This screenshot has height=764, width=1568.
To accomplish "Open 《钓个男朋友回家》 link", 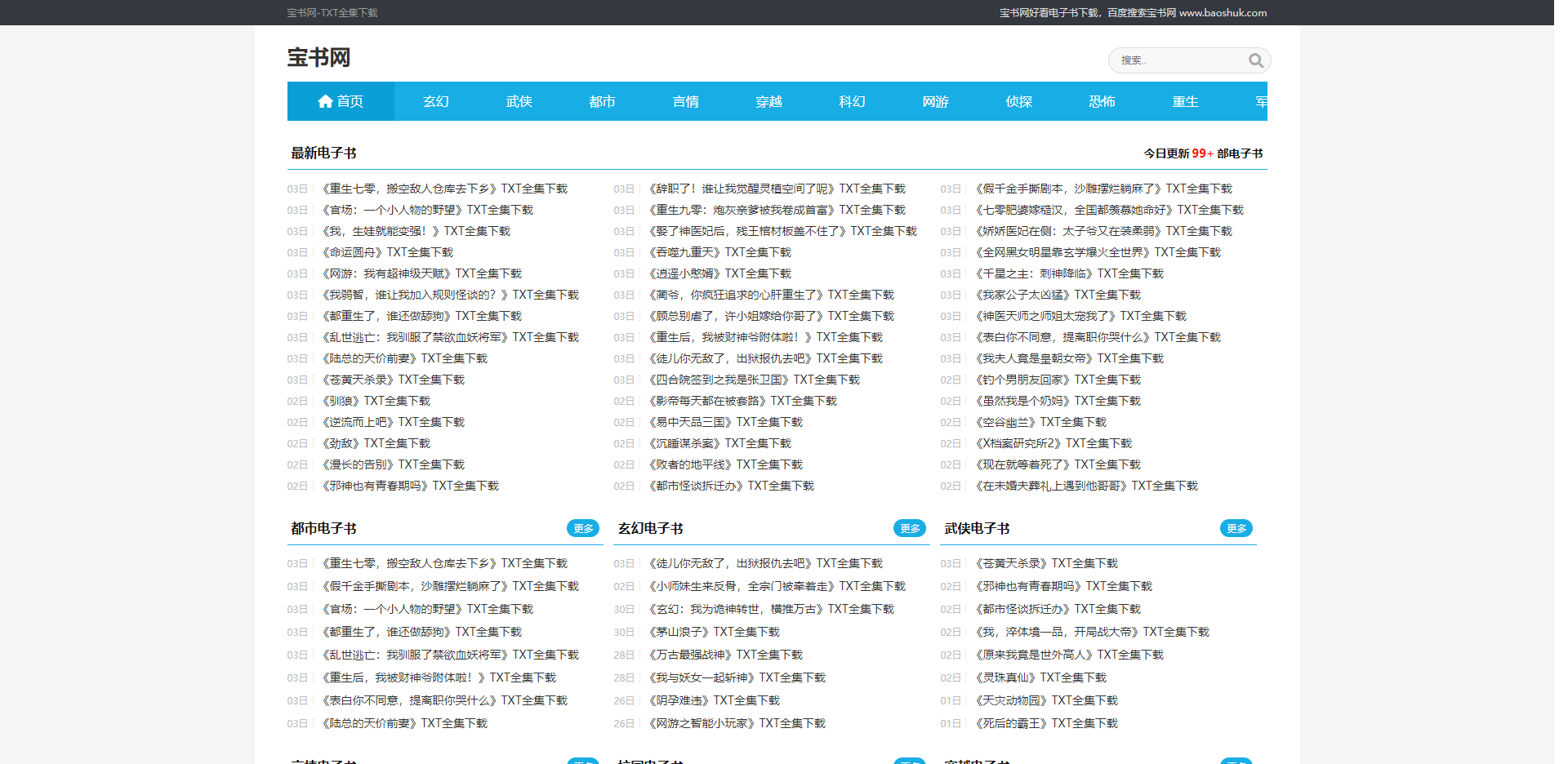I will (1056, 380).
